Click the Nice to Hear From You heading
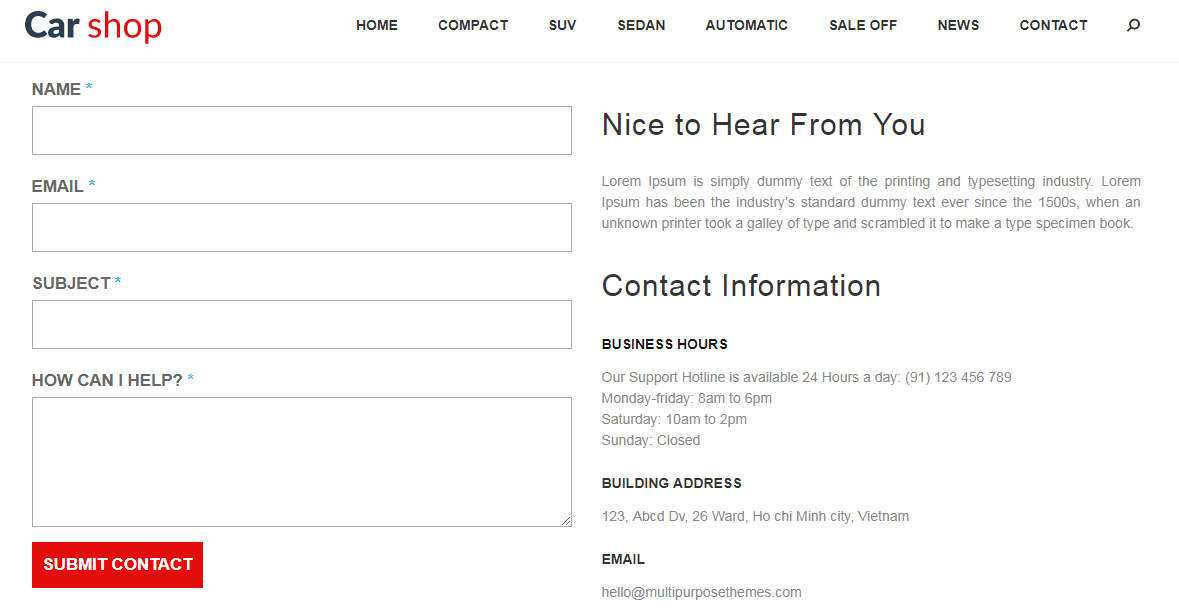 click(763, 125)
